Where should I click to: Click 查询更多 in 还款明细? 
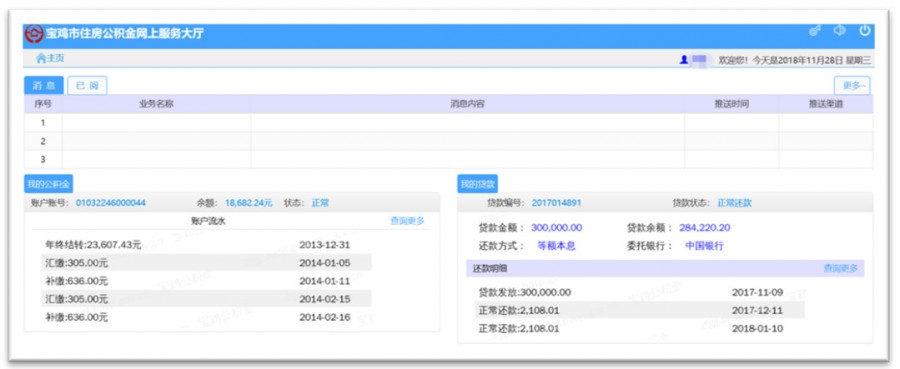point(841,268)
